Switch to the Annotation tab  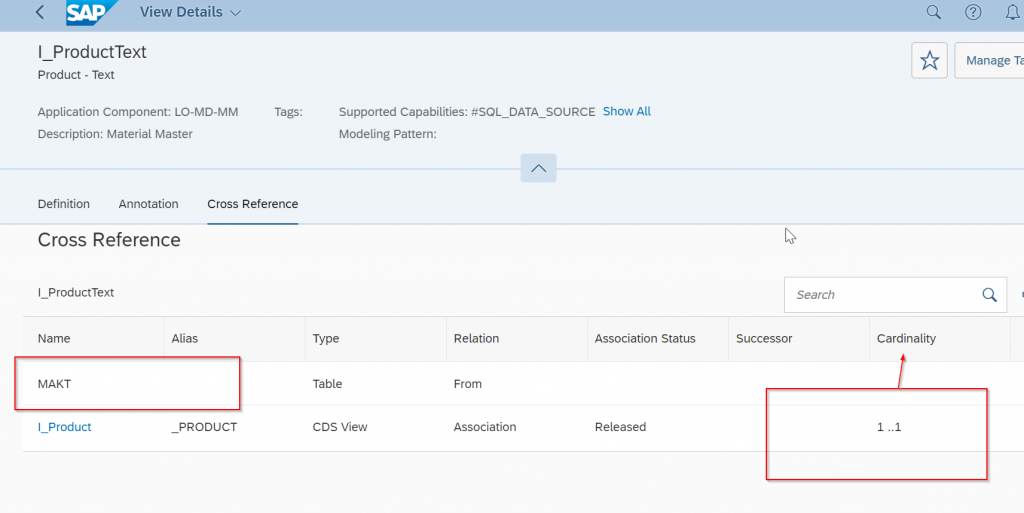[x=148, y=204]
